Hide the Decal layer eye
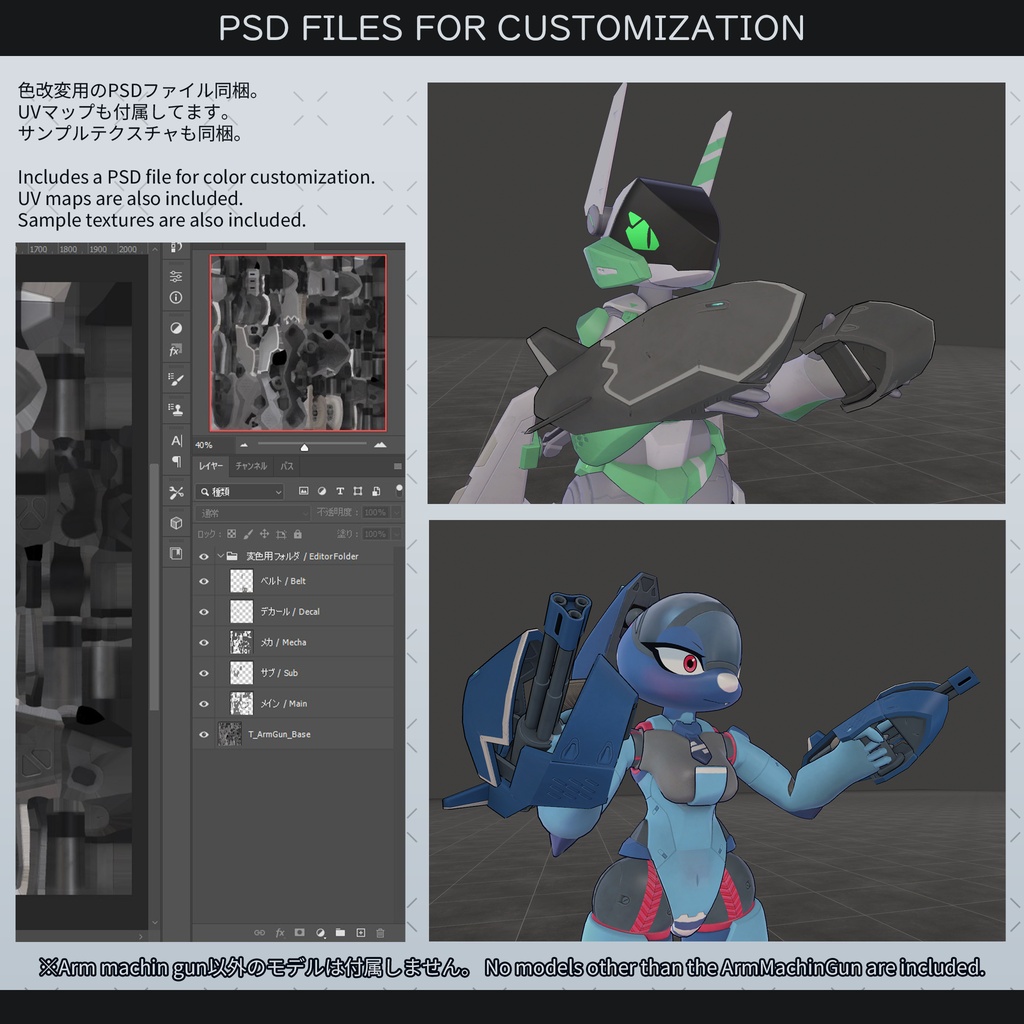 pos(204,612)
